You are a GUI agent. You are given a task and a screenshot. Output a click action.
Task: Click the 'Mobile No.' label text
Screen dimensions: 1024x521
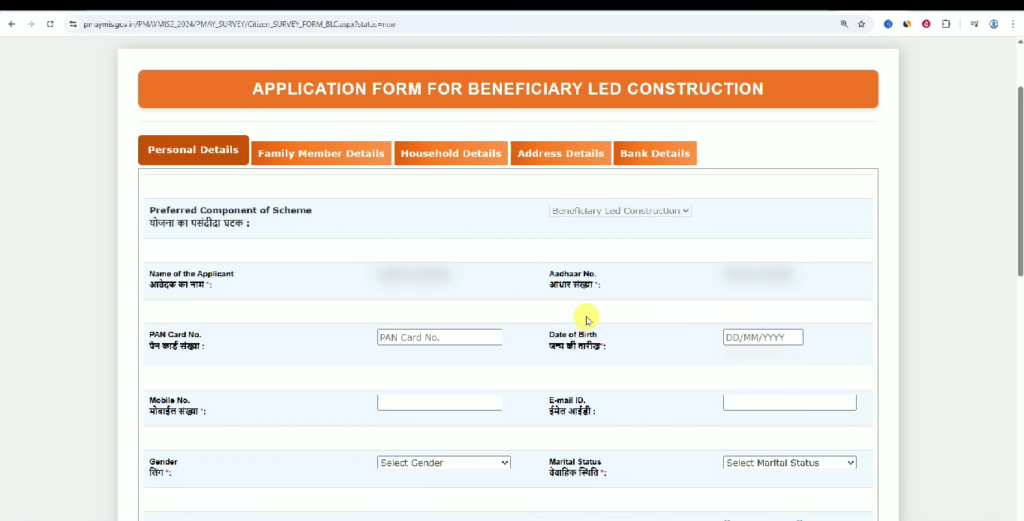tap(169, 400)
